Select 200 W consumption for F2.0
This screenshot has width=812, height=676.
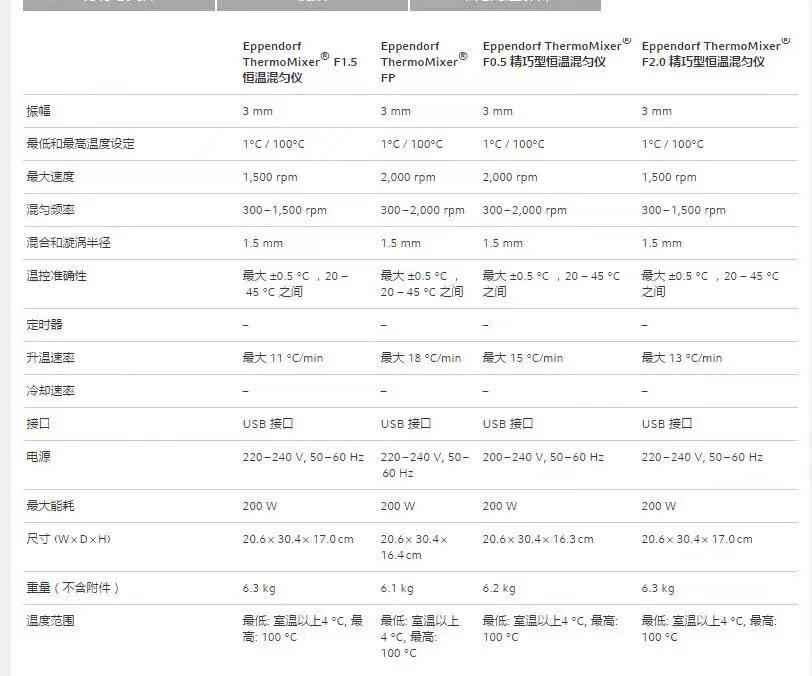(x=659, y=506)
